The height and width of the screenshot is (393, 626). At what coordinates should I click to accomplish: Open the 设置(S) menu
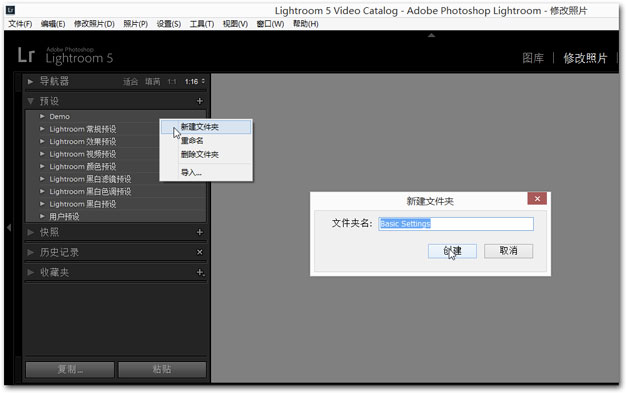pyautogui.click(x=168, y=24)
